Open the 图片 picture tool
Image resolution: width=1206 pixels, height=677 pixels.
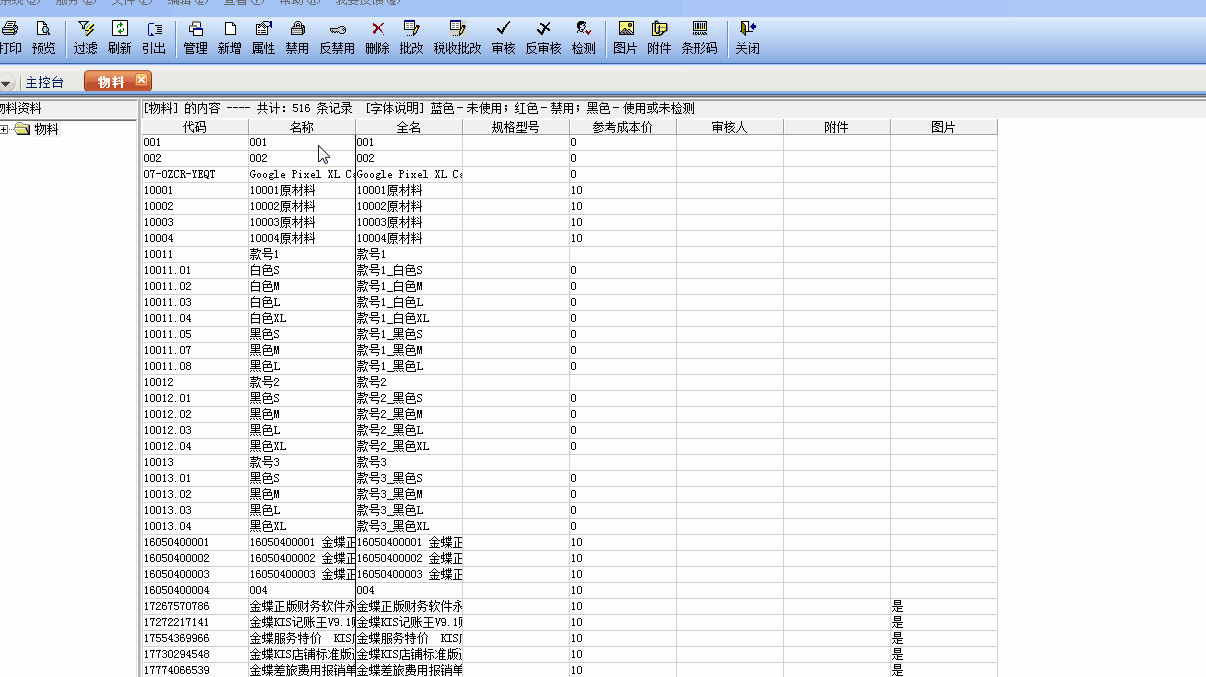pyautogui.click(x=625, y=37)
